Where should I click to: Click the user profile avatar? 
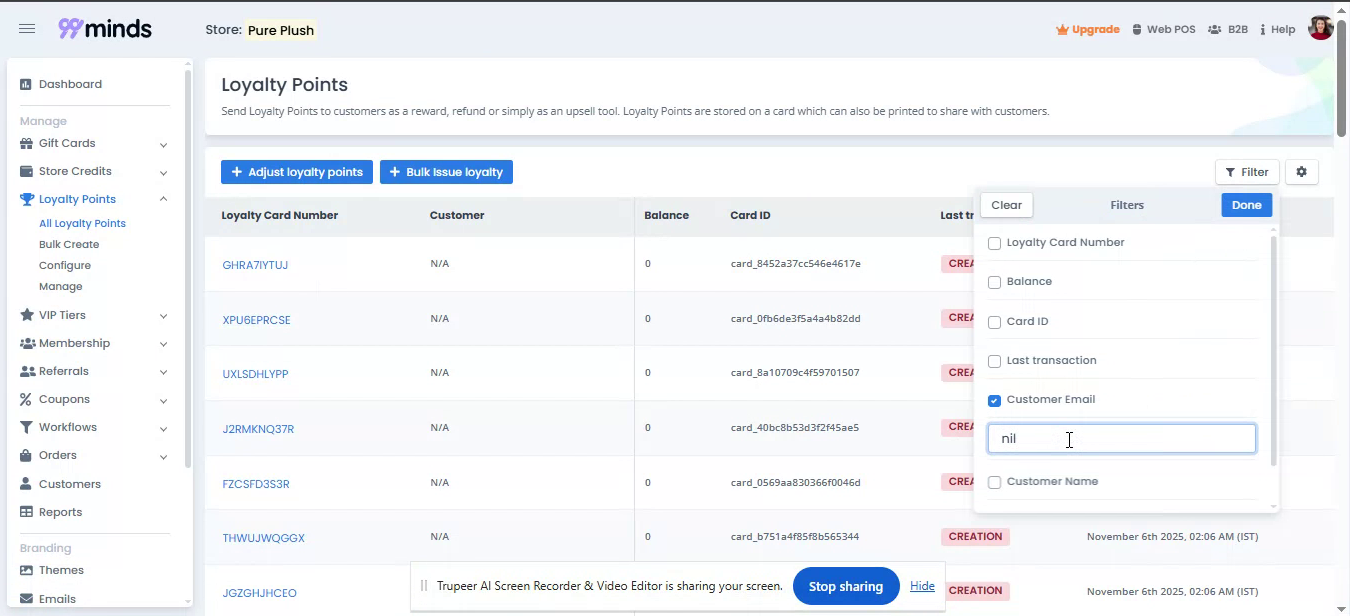[1321, 28]
